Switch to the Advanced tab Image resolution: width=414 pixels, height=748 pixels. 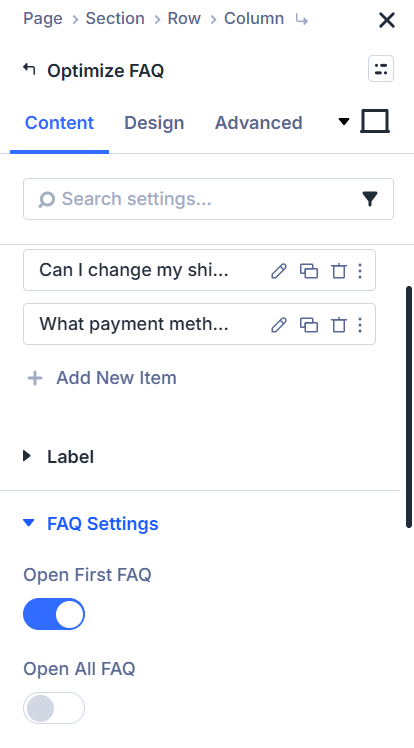click(x=259, y=123)
